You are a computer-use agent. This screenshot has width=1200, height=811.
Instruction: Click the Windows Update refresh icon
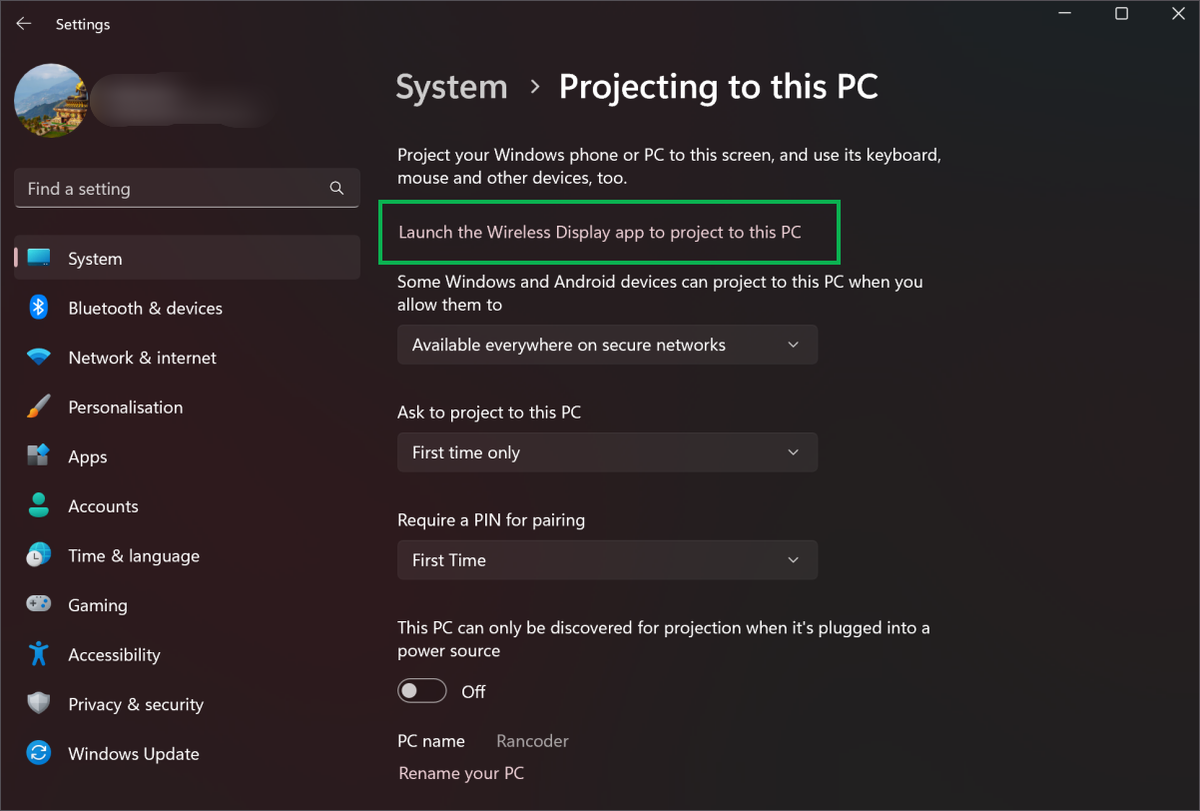point(38,753)
